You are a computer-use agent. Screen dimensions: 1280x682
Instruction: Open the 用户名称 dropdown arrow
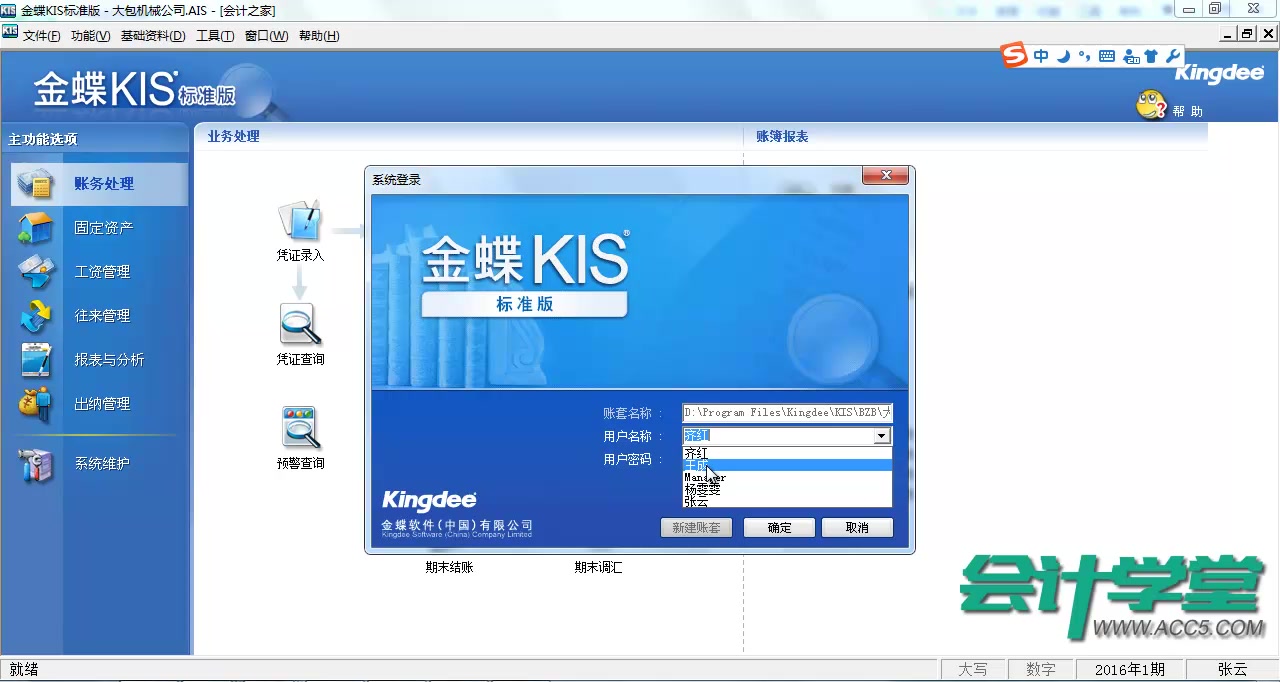pos(881,435)
